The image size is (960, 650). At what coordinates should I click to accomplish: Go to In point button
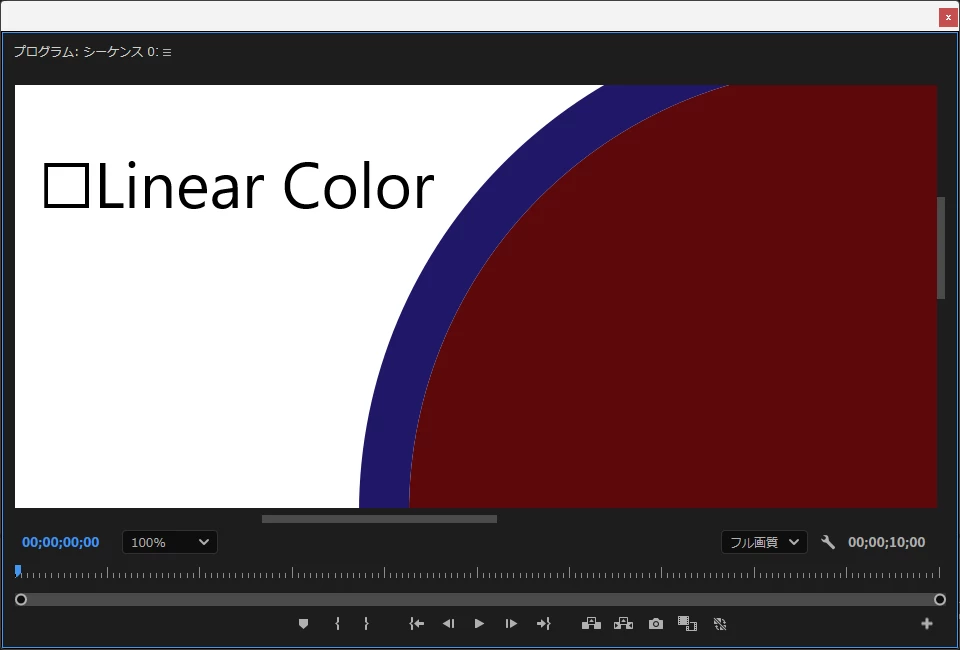click(x=416, y=624)
